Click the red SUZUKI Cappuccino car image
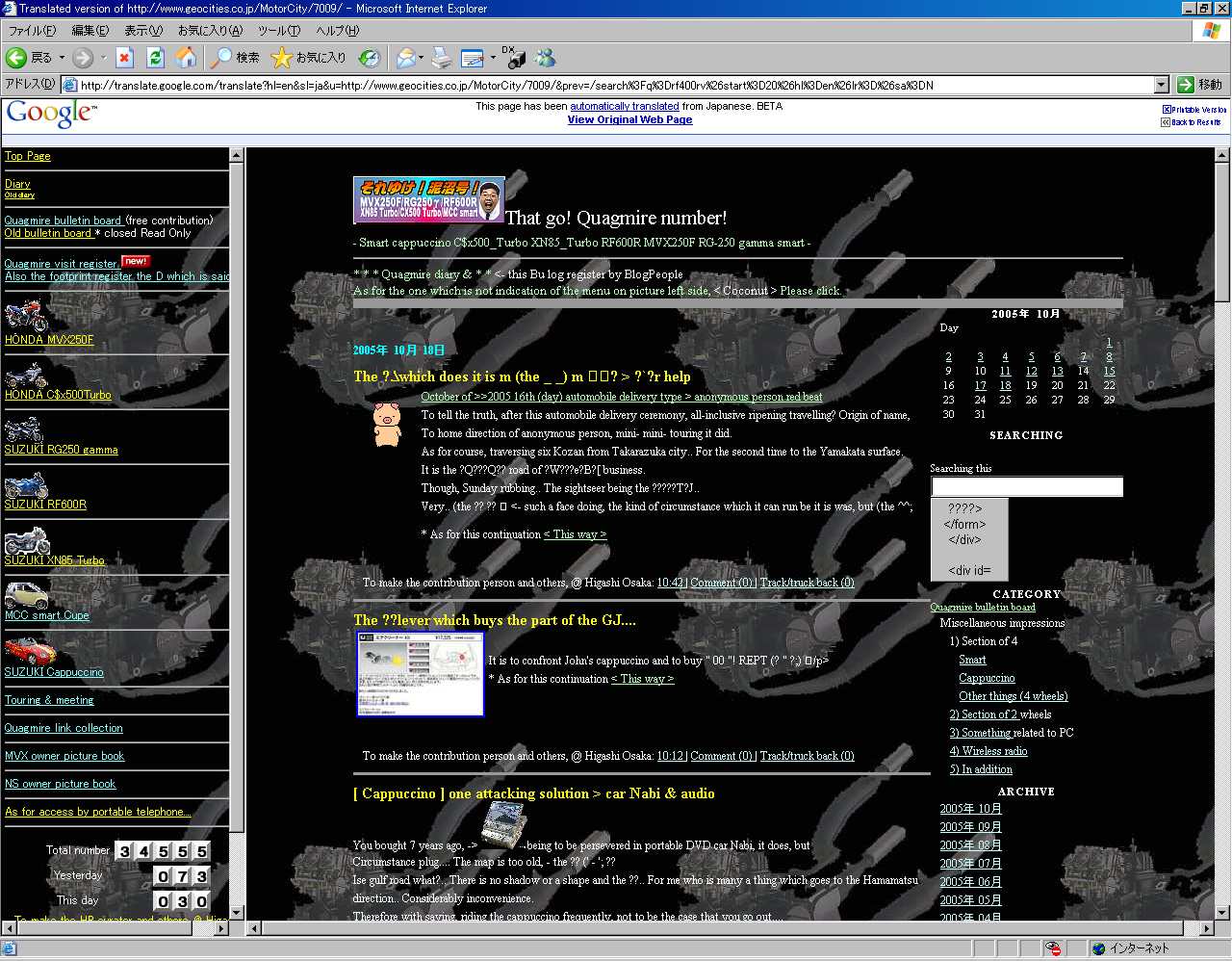The height and width of the screenshot is (961, 1232). point(30,651)
